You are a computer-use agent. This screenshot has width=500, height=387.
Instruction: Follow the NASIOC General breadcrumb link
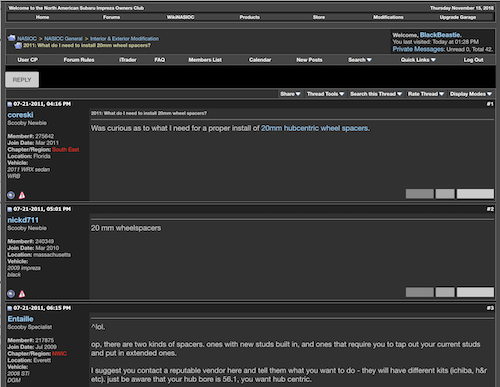[63, 39]
